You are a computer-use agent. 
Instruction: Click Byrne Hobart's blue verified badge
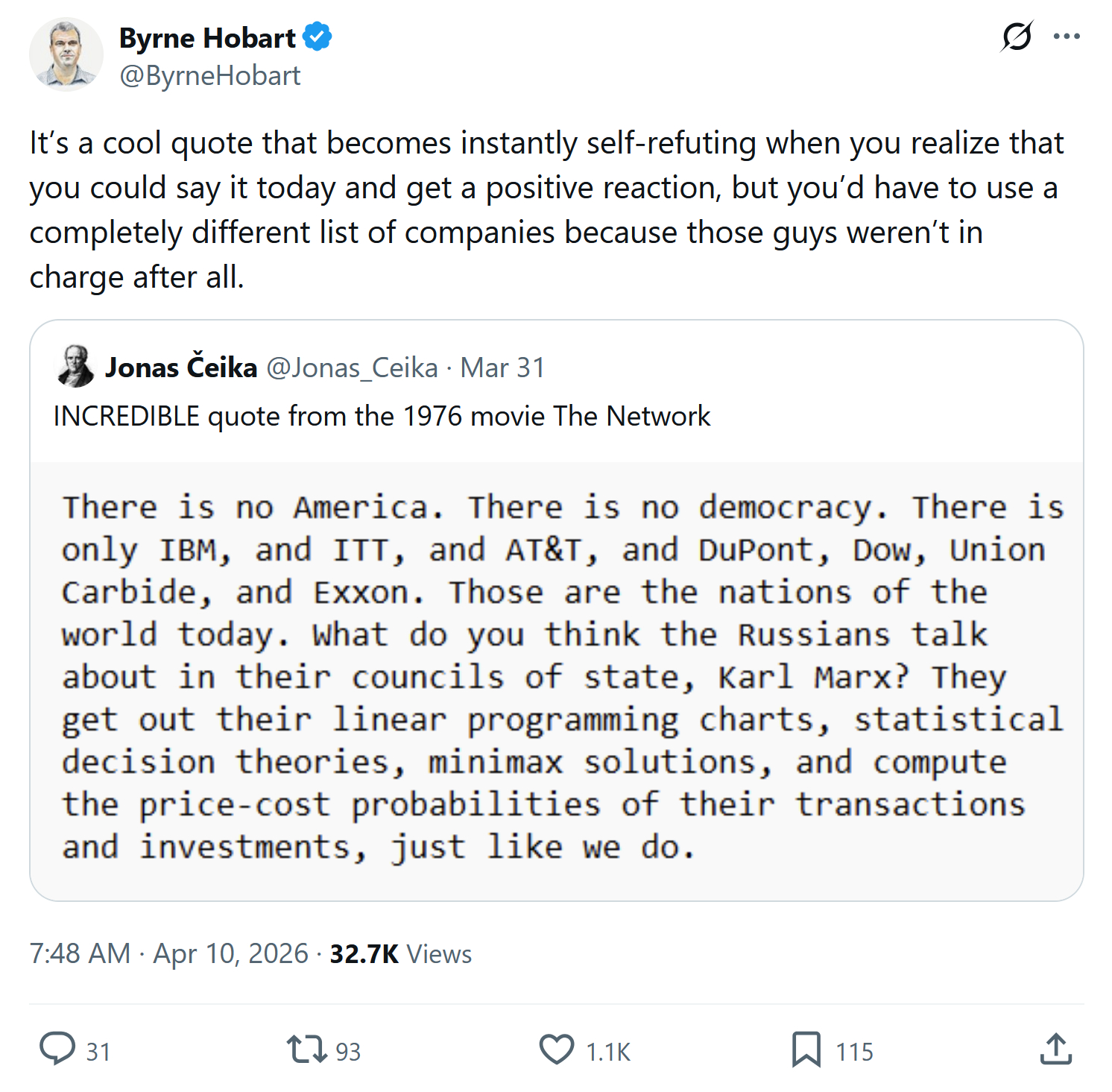click(318, 37)
